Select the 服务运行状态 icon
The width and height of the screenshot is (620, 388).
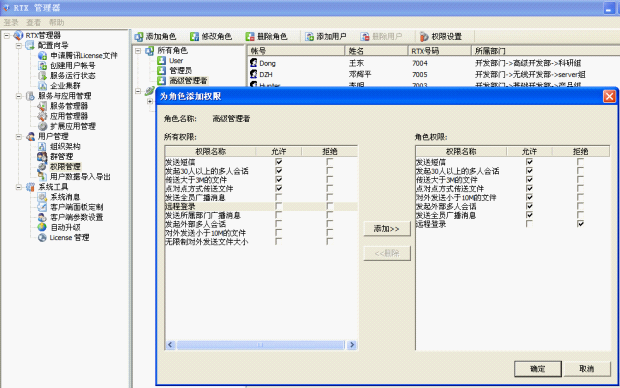[42, 76]
